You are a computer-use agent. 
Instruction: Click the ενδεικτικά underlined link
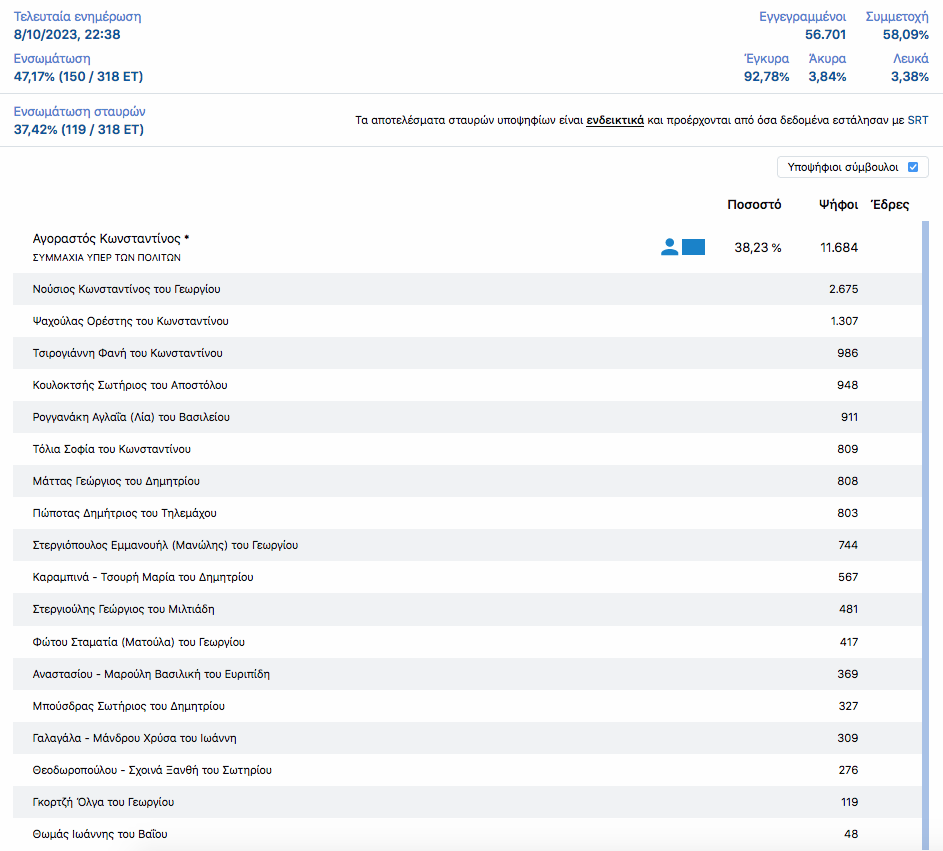(614, 120)
